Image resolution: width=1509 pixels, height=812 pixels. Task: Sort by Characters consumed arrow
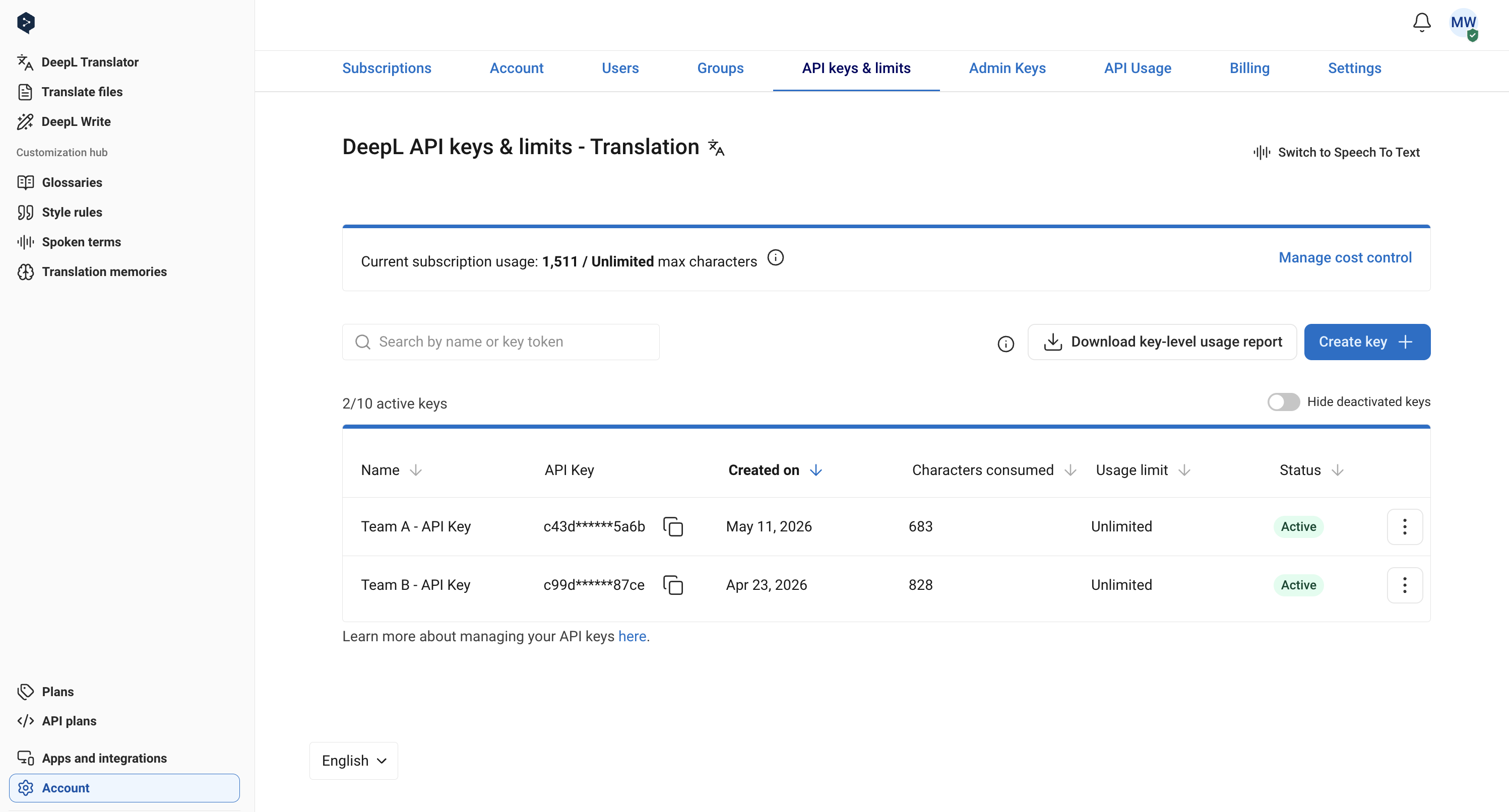1070,470
